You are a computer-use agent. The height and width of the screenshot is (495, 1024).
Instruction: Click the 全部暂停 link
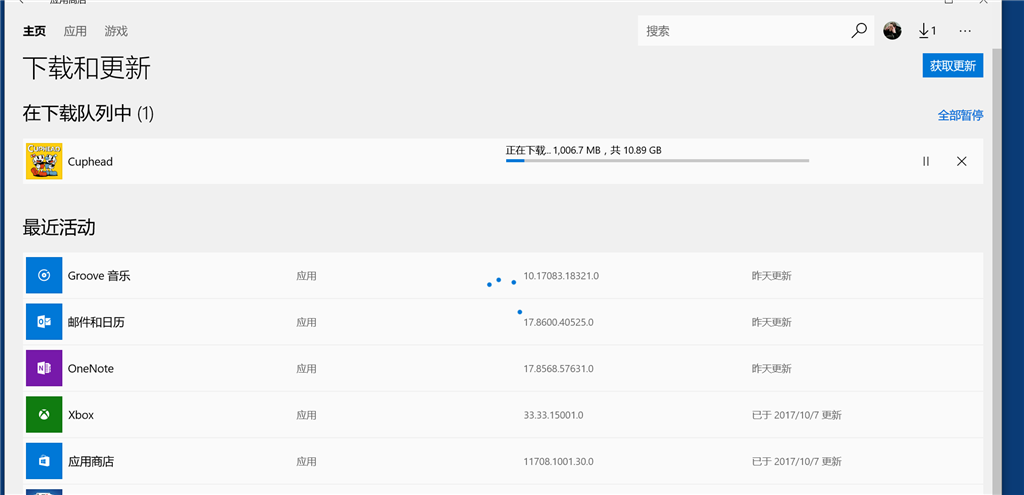click(x=960, y=116)
